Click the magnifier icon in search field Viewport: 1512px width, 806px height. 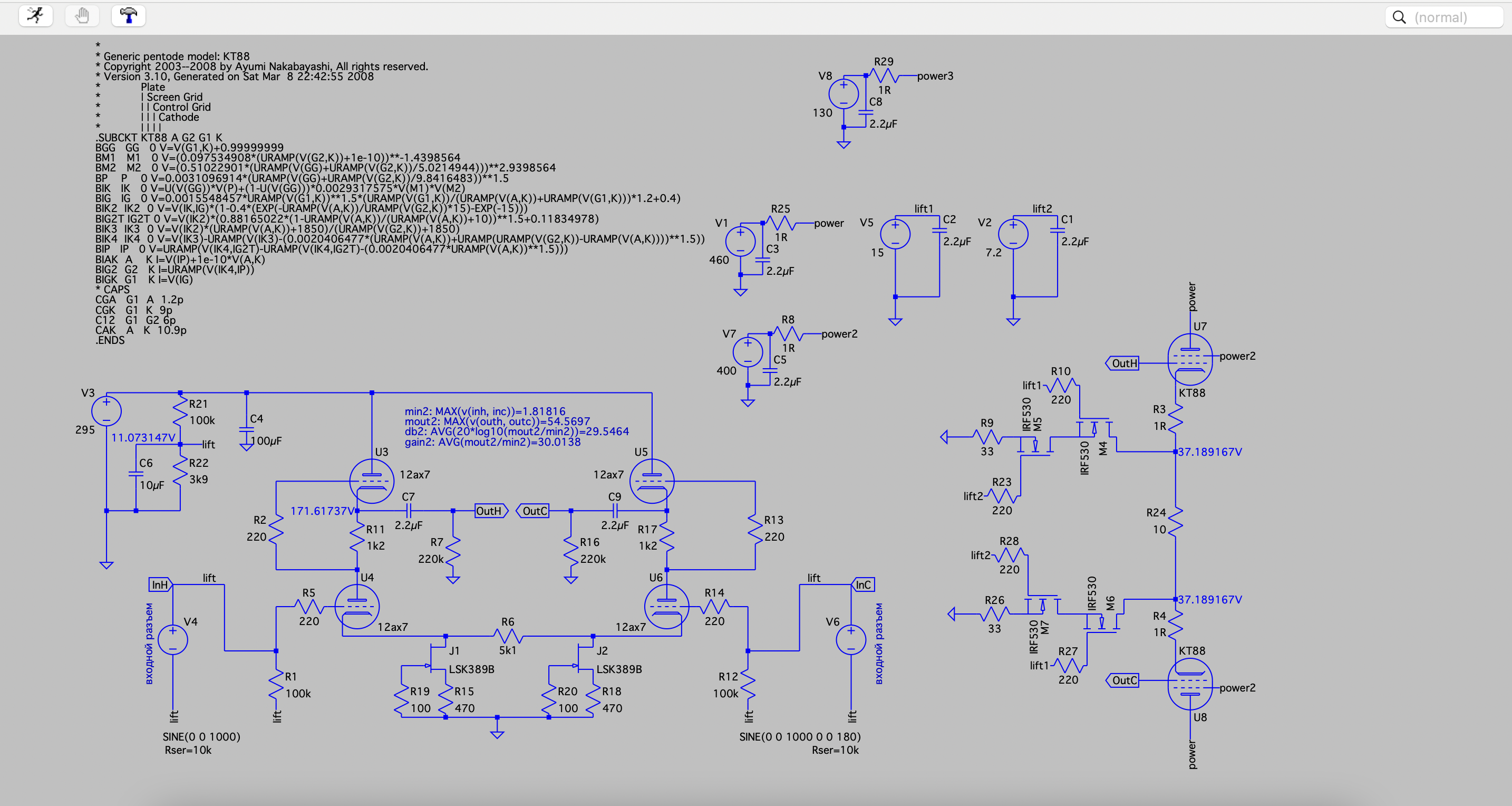[1399, 17]
